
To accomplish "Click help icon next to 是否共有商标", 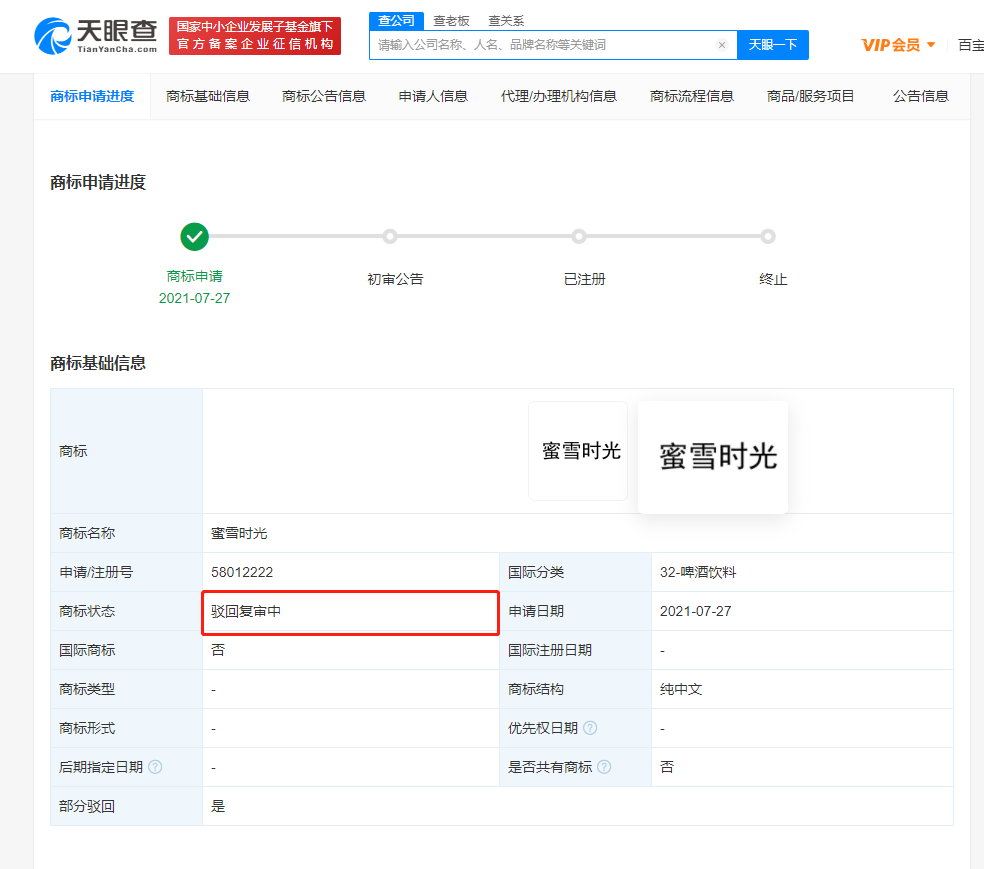I will [x=604, y=767].
